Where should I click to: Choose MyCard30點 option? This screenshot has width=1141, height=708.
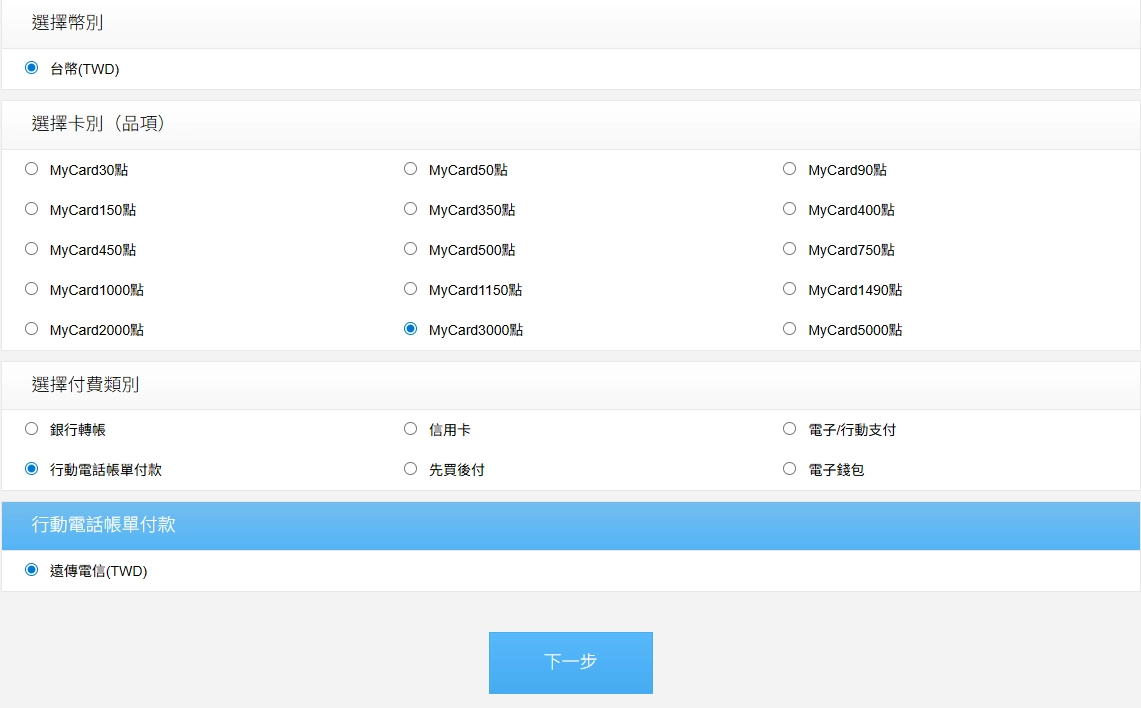31,169
